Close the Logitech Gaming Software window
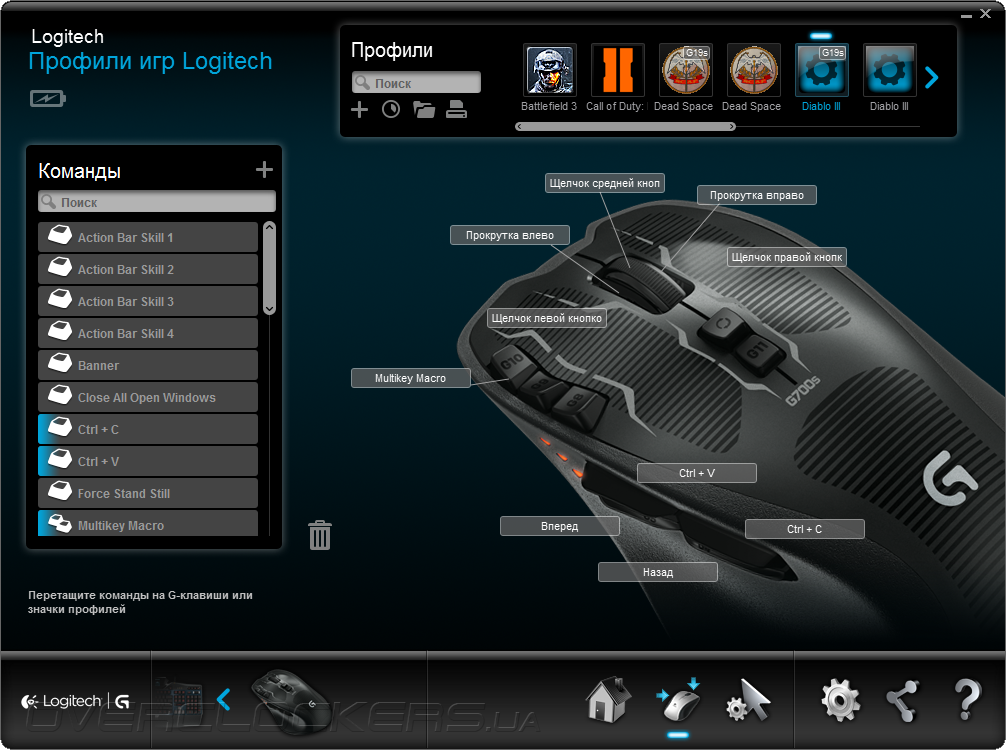Image resolution: width=1006 pixels, height=750 pixels. point(985,13)
